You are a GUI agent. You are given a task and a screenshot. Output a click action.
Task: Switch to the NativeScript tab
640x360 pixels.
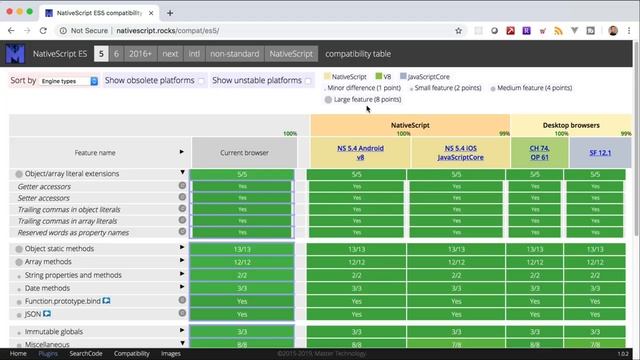(x=291, y=53)
